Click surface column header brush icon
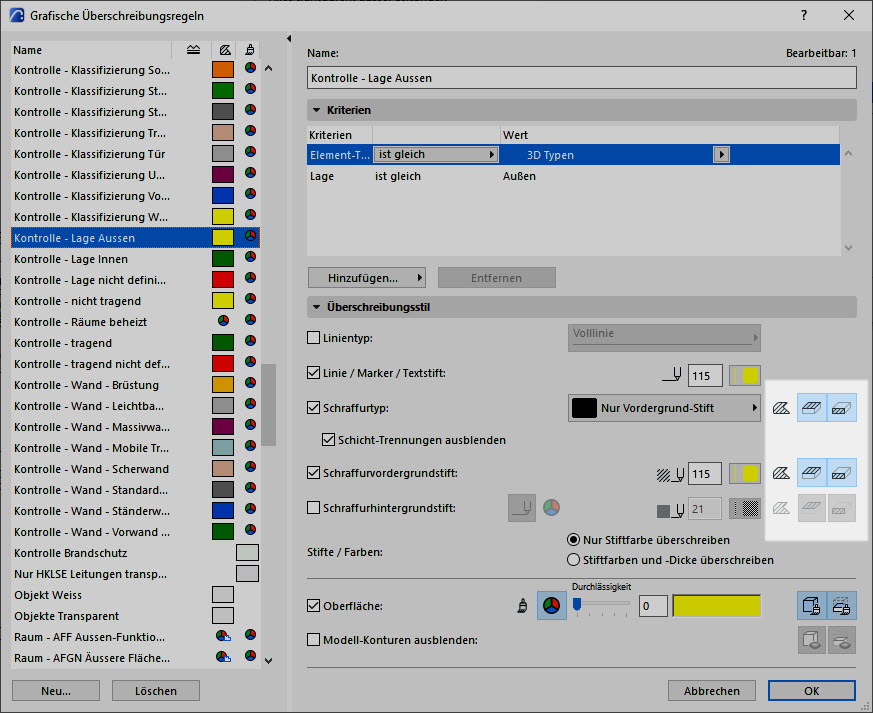 tap(250, 50)
